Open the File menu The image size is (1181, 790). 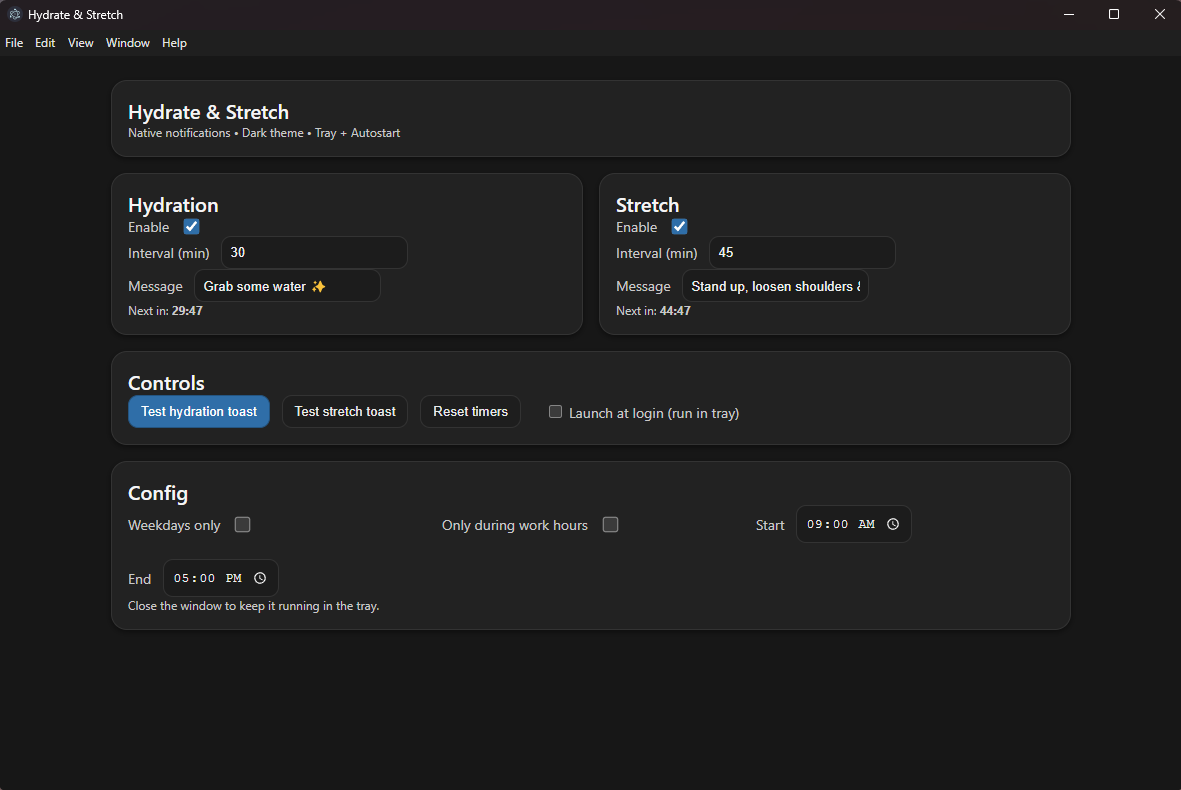(14, 43)
